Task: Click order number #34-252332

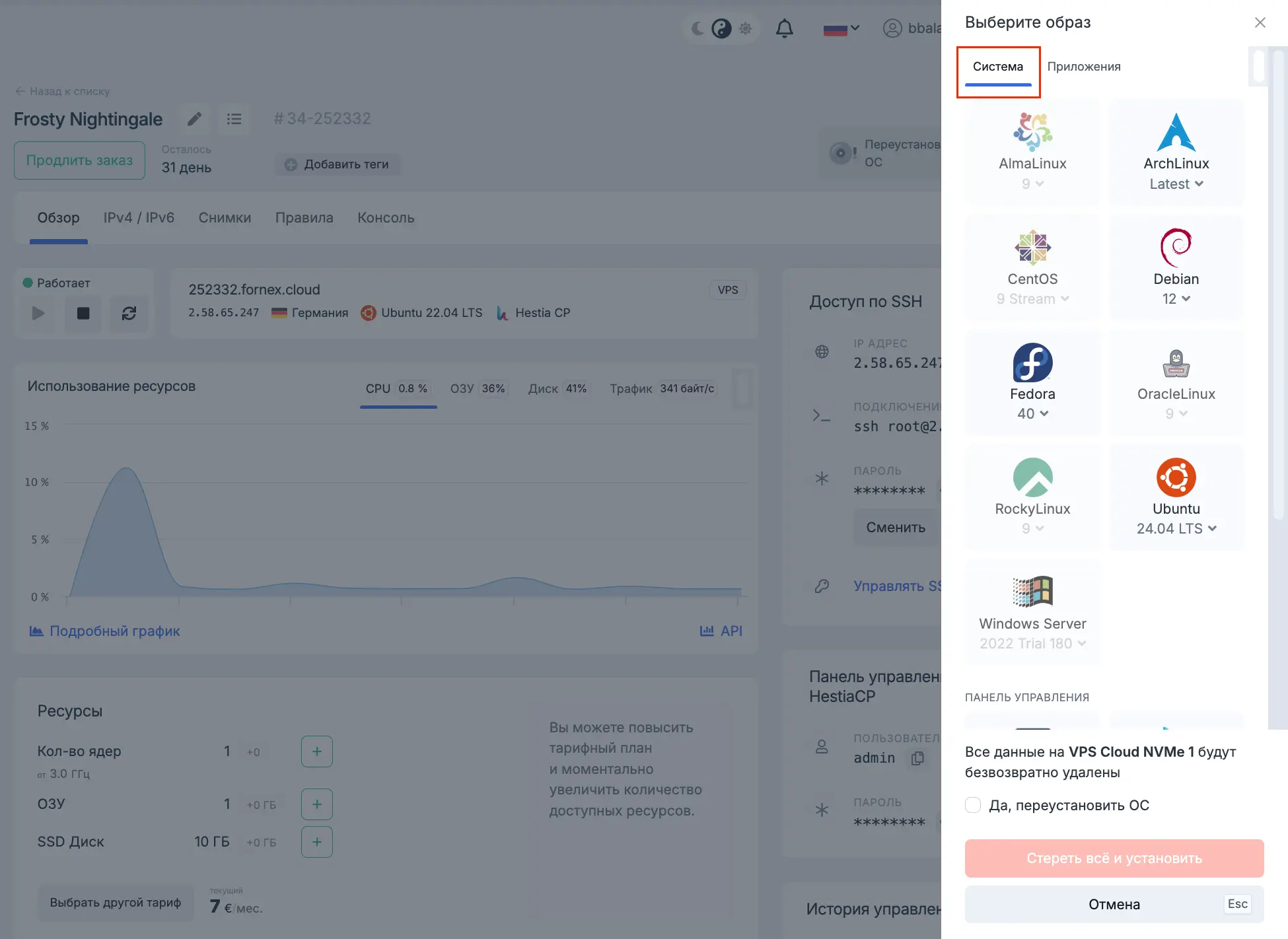Action: coord(322,119)
